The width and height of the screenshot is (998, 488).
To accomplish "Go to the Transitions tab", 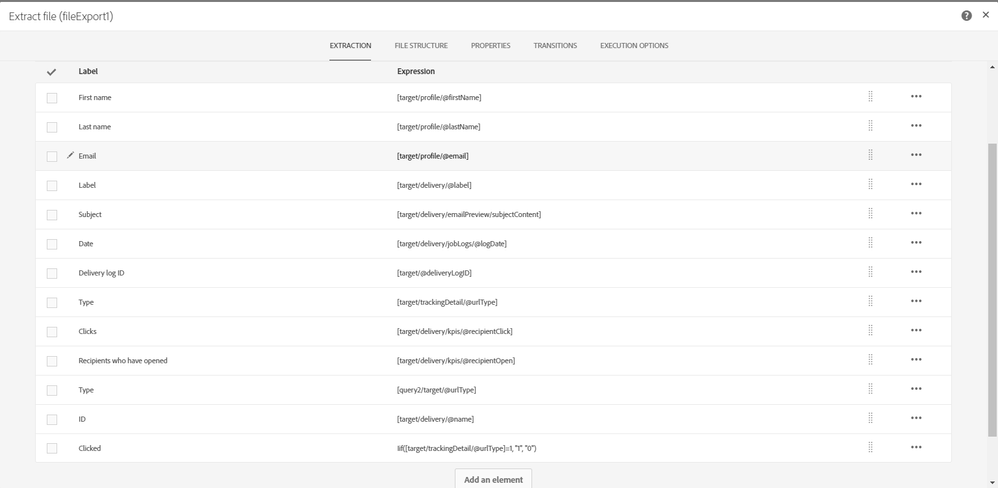I will (x=555, y=46).
